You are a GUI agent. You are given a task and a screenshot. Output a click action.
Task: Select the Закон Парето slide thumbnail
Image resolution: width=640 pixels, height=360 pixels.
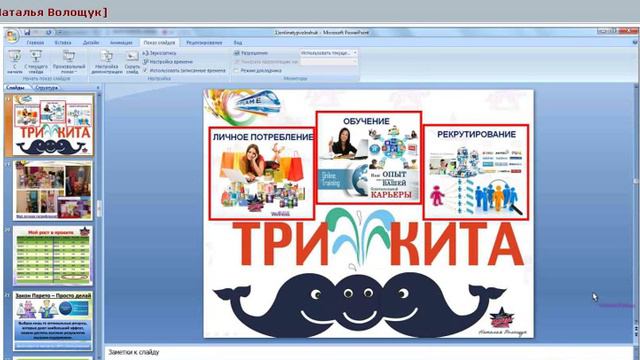point(53,321)
